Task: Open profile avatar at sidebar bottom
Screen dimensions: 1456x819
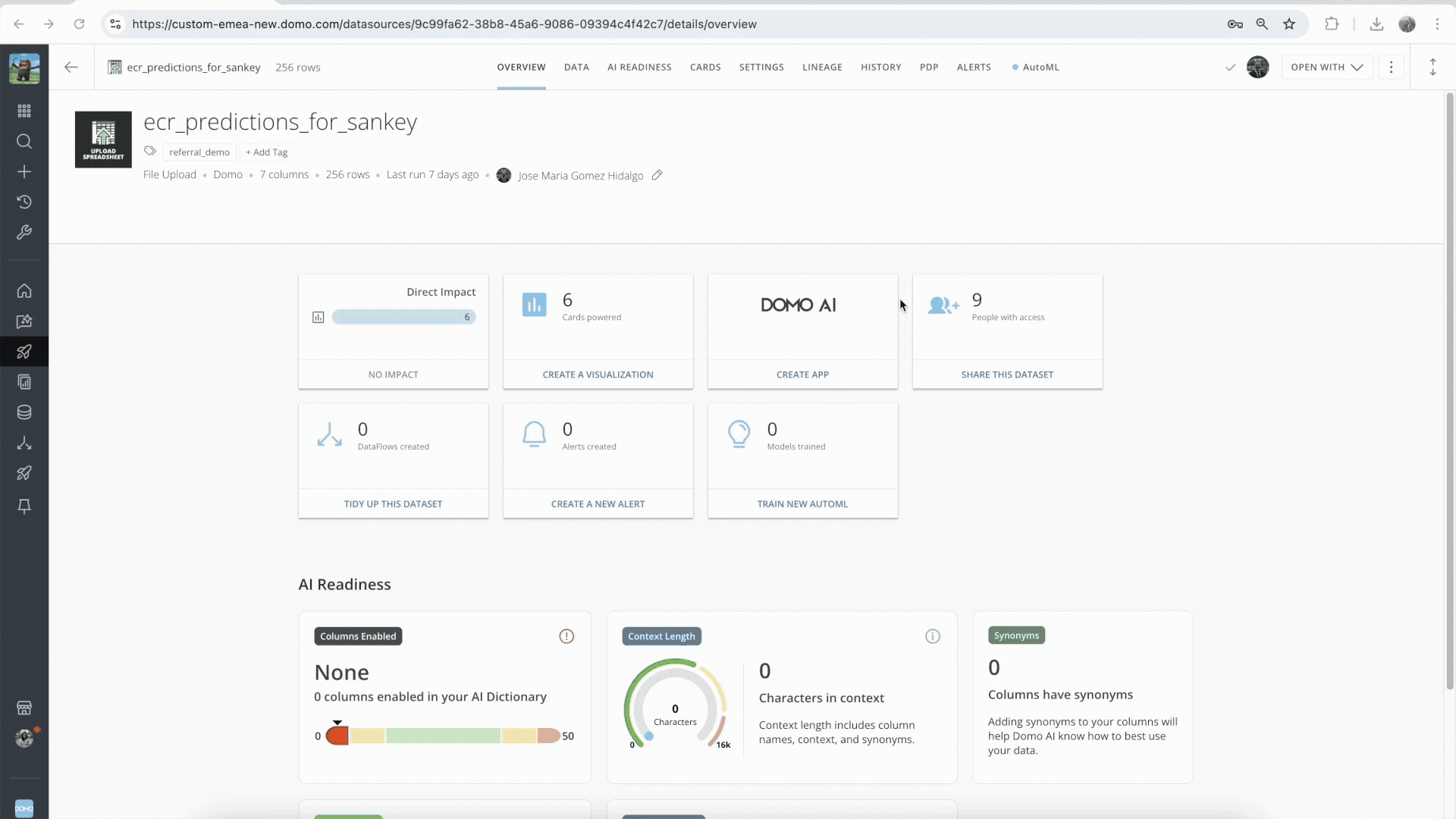Action: point(24,738)
